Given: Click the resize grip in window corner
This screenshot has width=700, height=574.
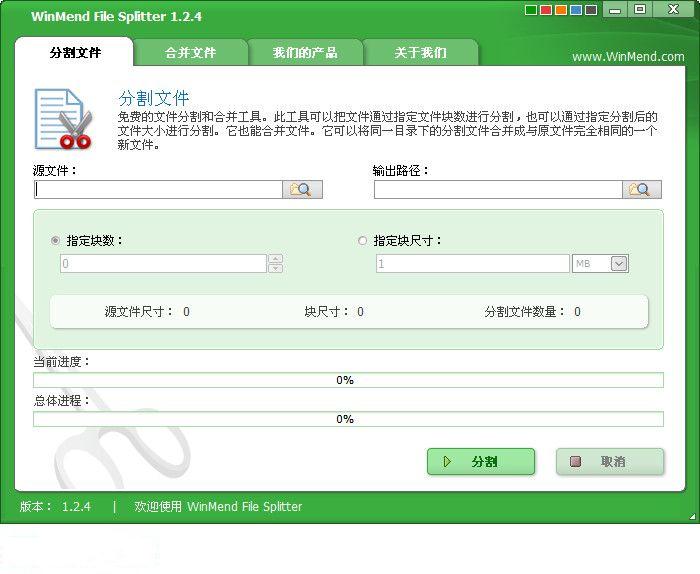Looking at the screenshot, I should pyautogui.click(x=693, y=517).
